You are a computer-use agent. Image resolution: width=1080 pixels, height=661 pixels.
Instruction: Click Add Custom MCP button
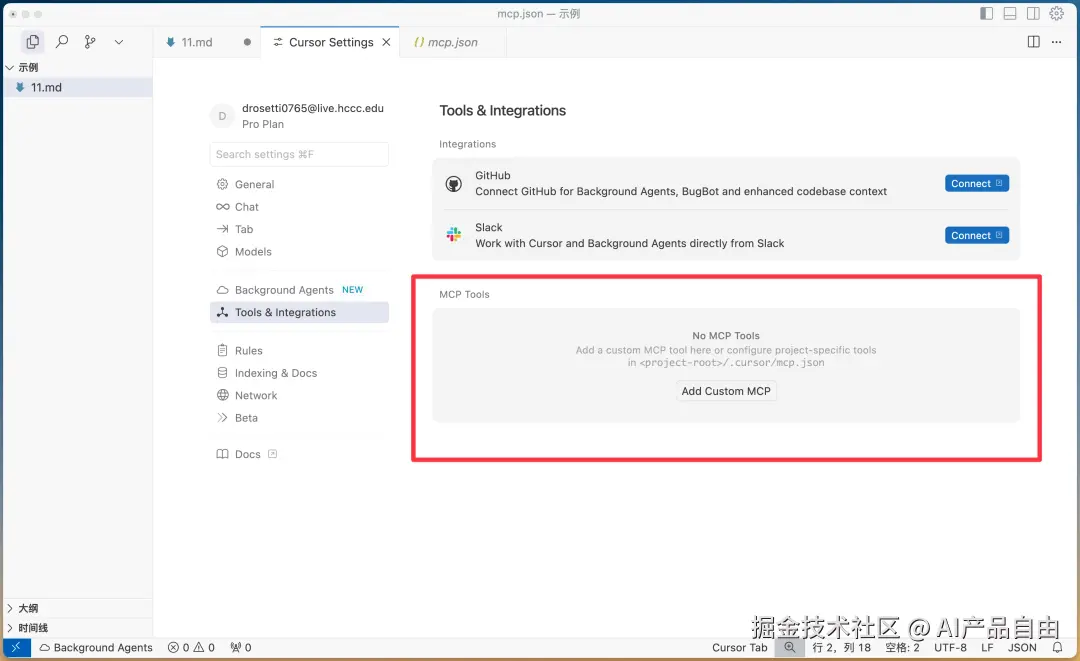pyautogui.click(x=726, y=391)
